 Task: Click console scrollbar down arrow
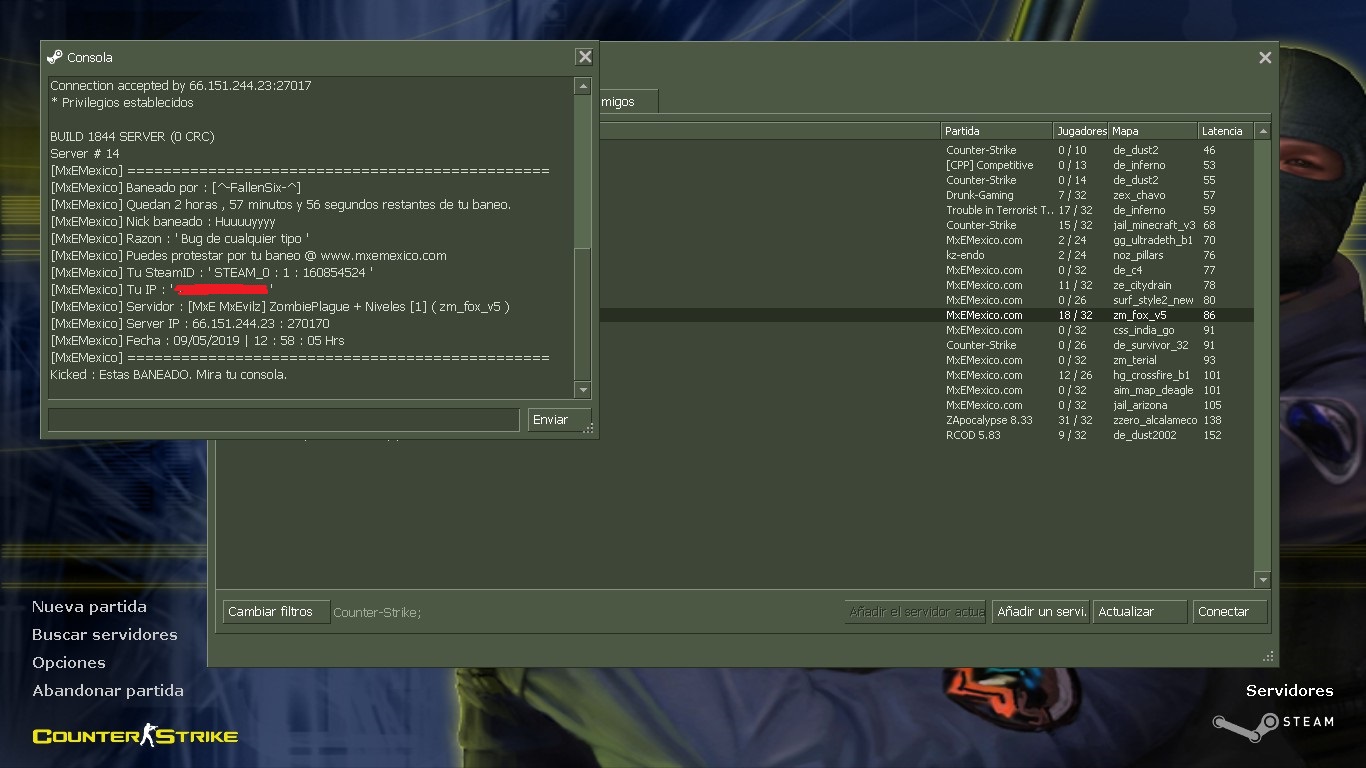pos(582,390)
